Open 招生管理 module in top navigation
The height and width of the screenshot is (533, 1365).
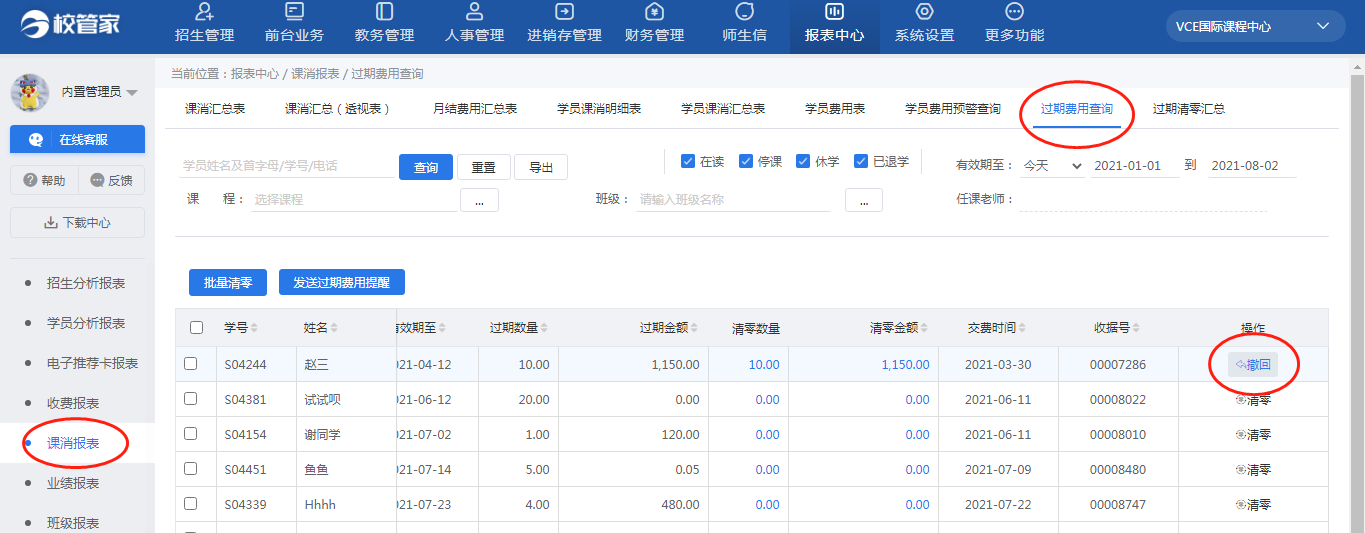pyautogui.click(x=205, y=24)
